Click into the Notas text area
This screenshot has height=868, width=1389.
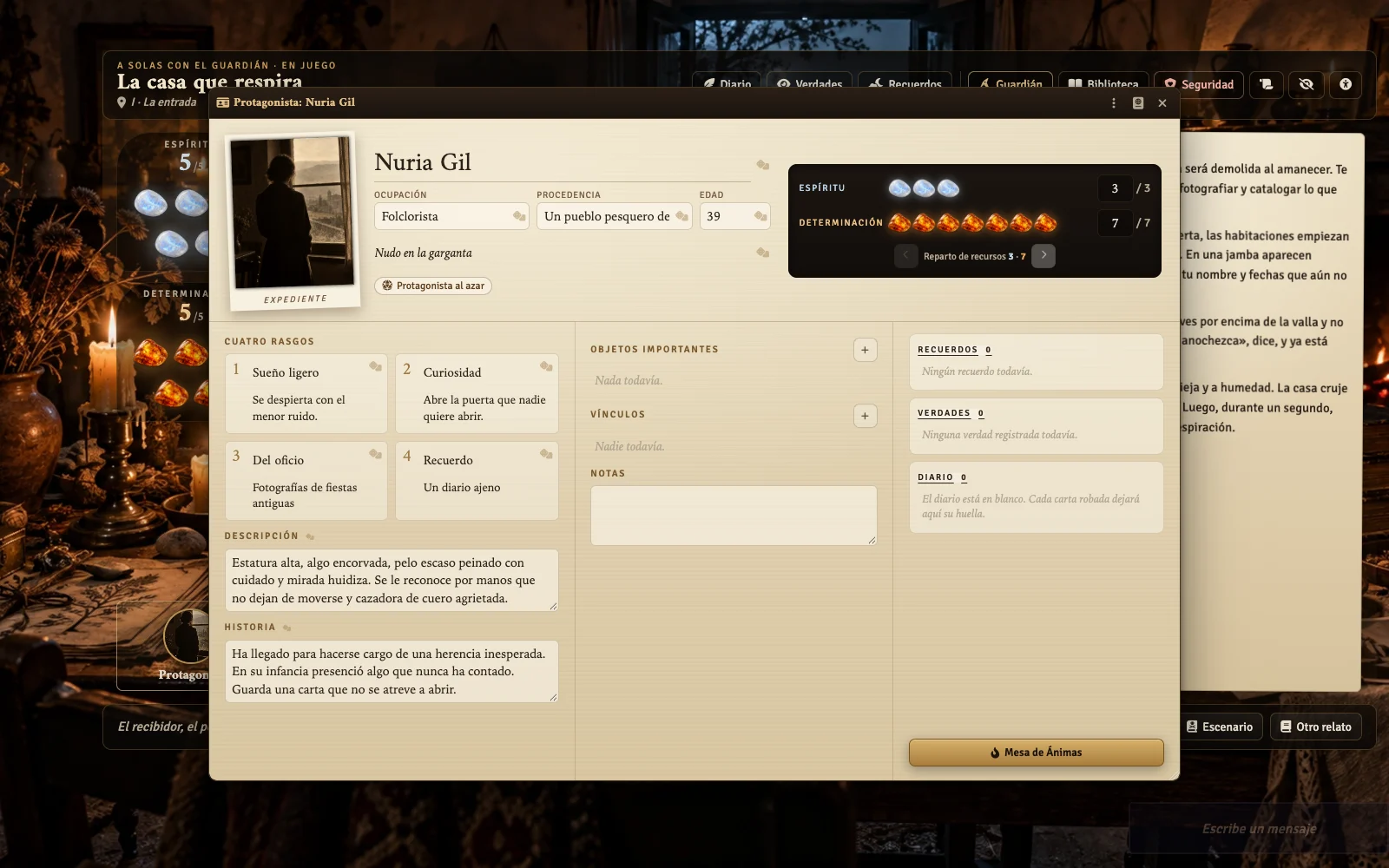(x=734, y=516)
